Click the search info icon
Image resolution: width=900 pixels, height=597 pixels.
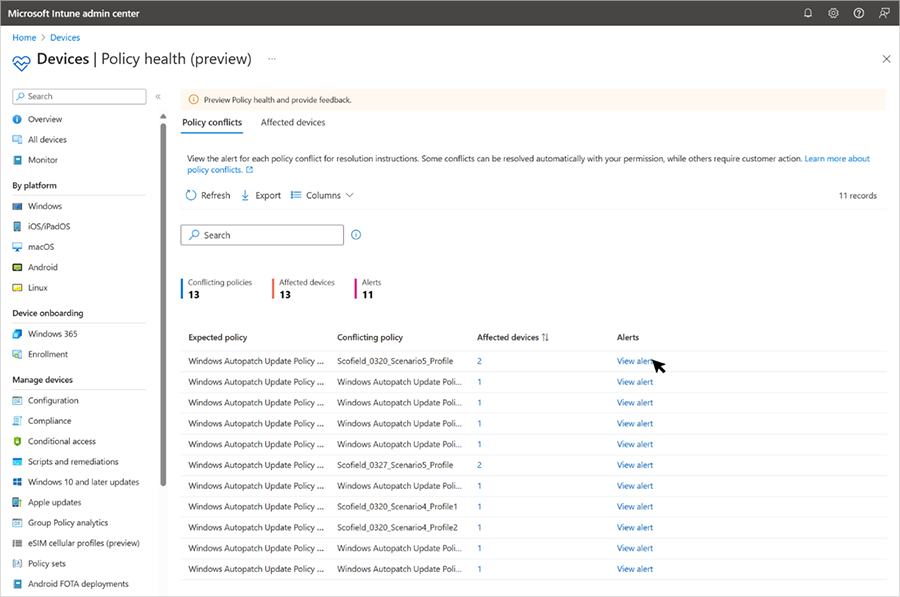coord(356,235)
